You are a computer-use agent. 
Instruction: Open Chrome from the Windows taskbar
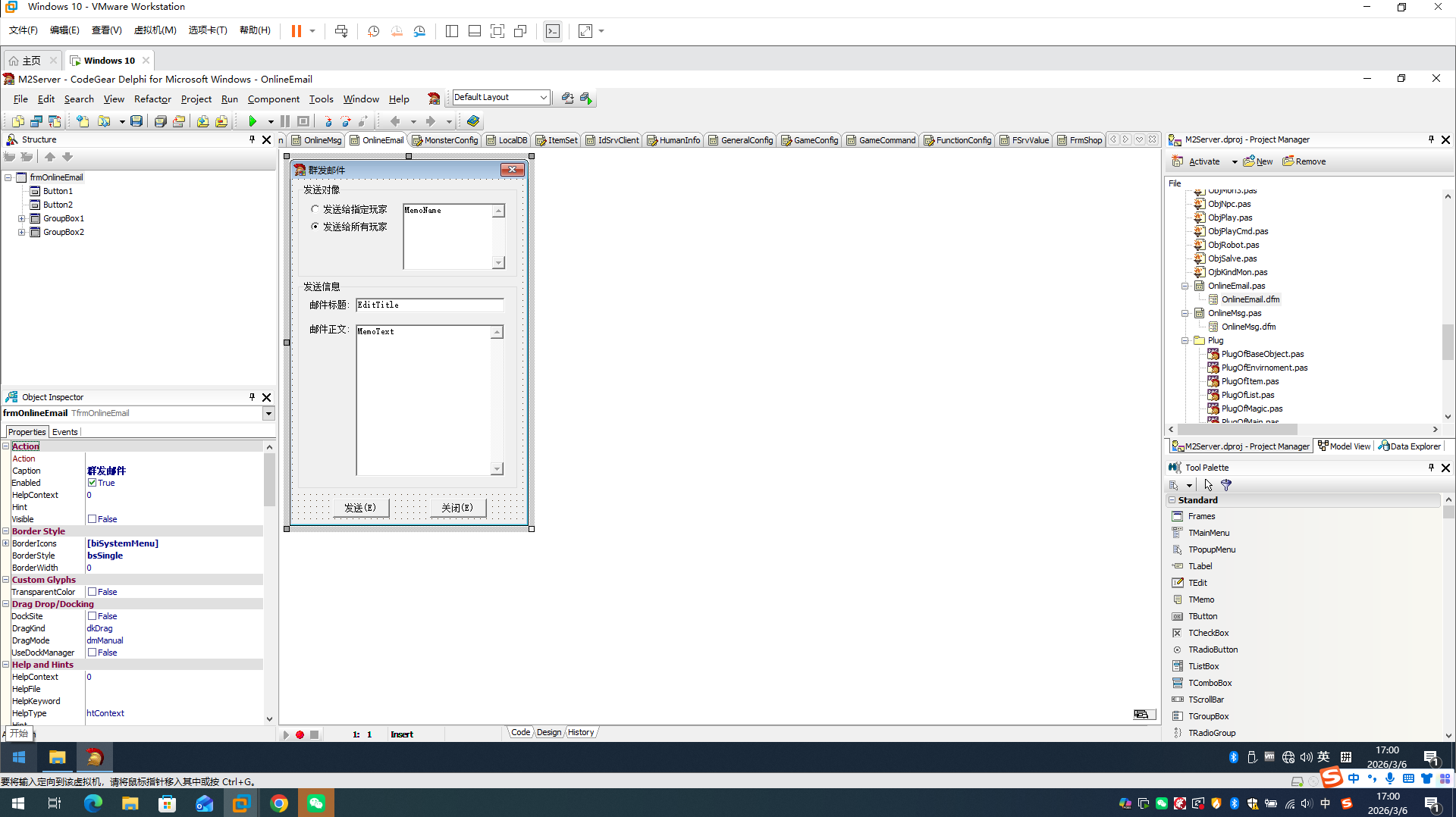coord(279,803)
